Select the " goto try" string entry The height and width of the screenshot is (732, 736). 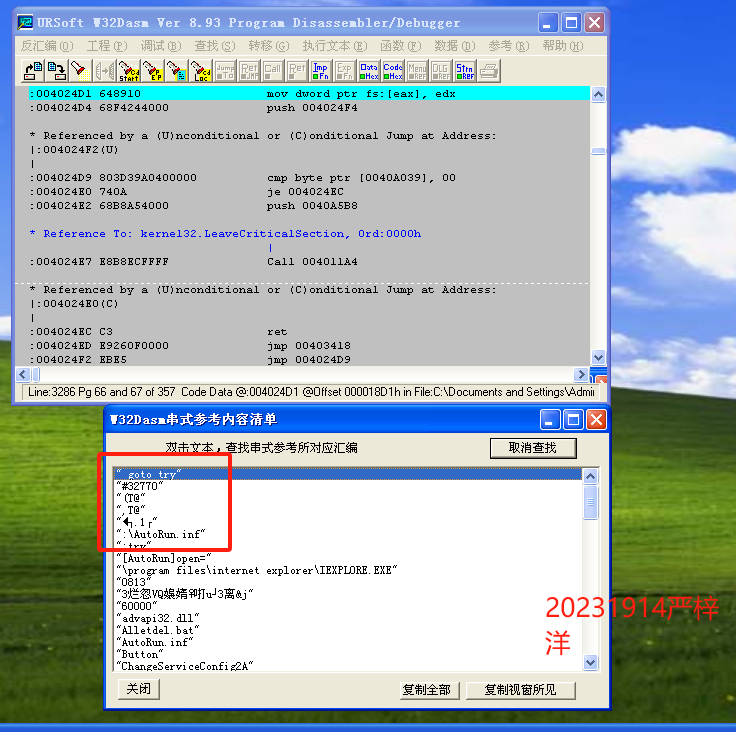tap(348, 474)
